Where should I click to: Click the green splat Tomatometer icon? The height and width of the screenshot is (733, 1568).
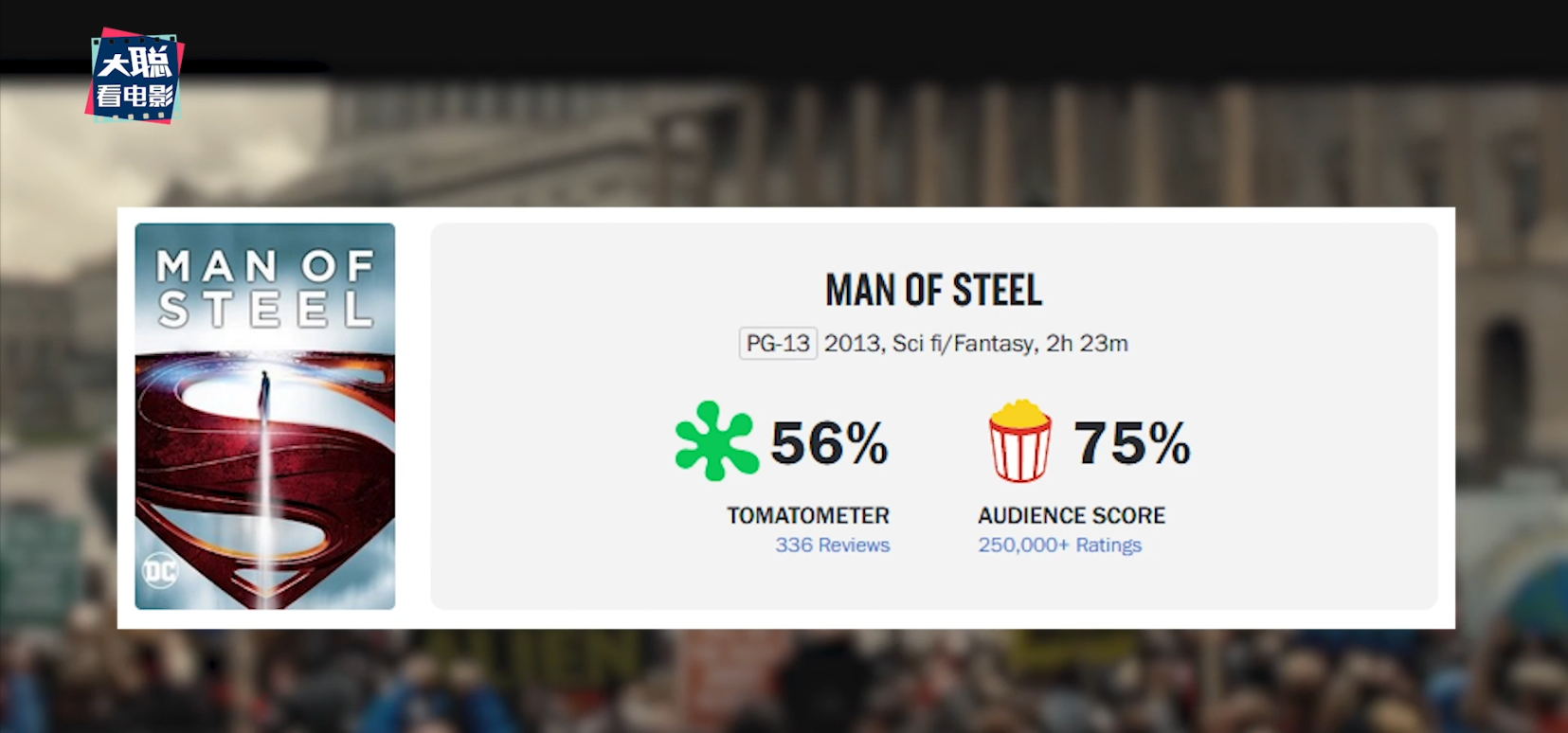pos(715,441)
